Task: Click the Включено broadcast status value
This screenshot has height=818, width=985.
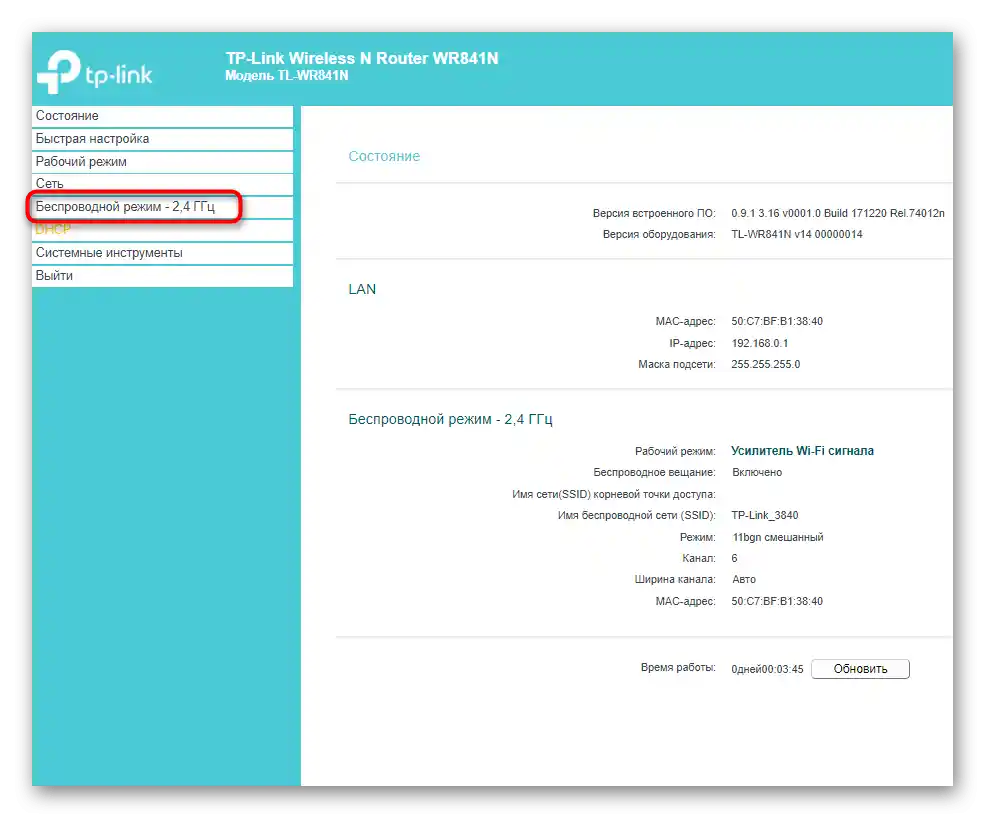Action: click(757, 472)
